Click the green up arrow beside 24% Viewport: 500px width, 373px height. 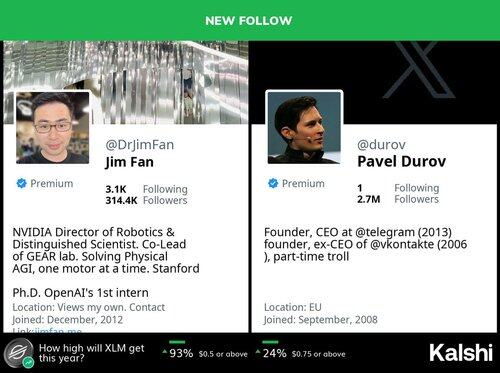[x=258, y=352]
